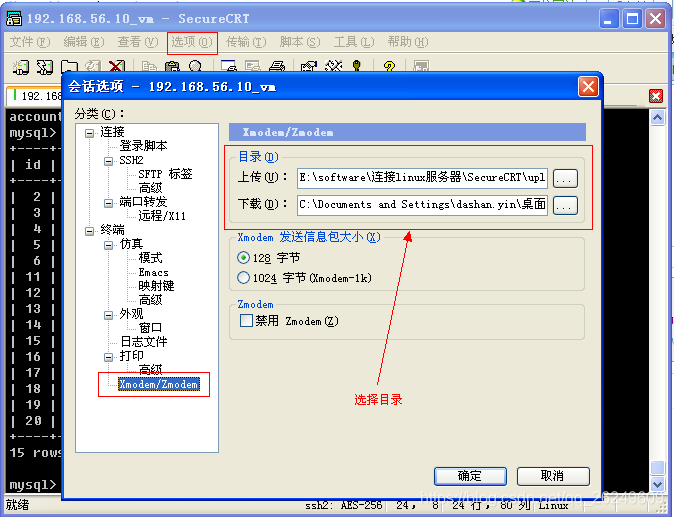Viewport: 674px width, 517px height.
Task: Click the 下载 directory path field
Action: tap(422, 205)
